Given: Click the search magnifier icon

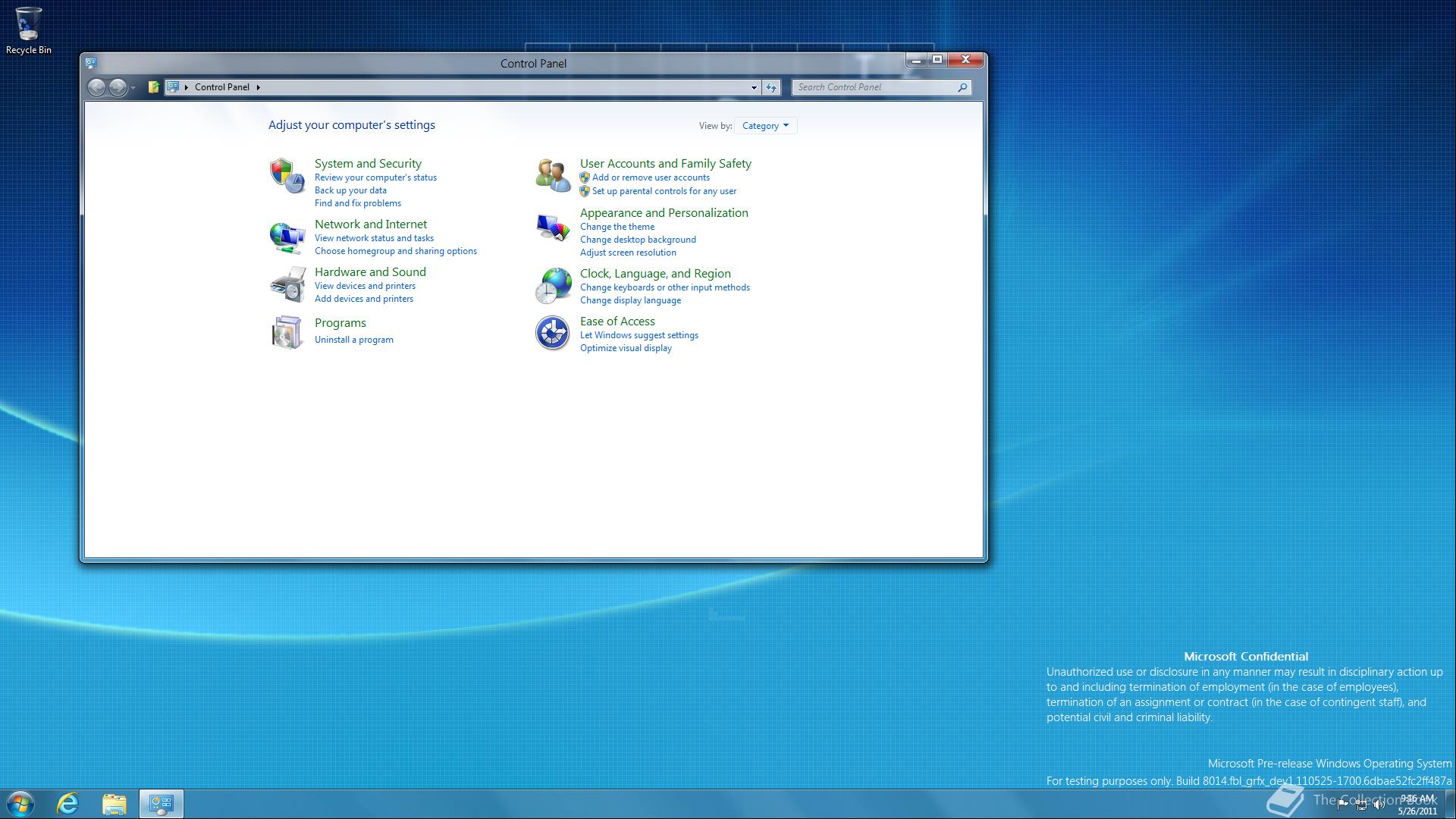Looking at the screenshot, I should pos(962,87).
